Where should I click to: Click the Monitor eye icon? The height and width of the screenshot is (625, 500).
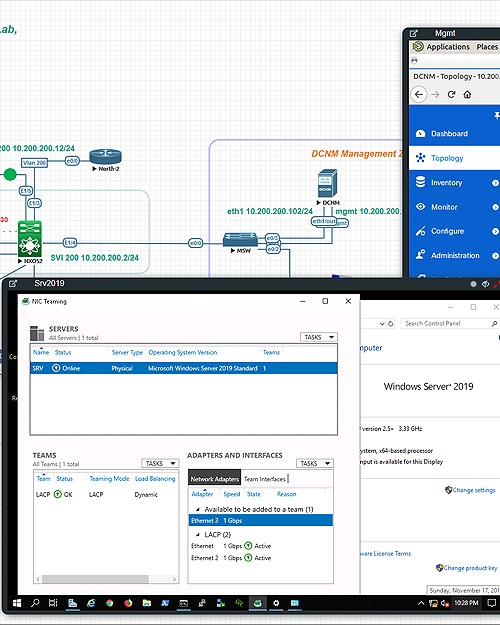click(420, 207)
